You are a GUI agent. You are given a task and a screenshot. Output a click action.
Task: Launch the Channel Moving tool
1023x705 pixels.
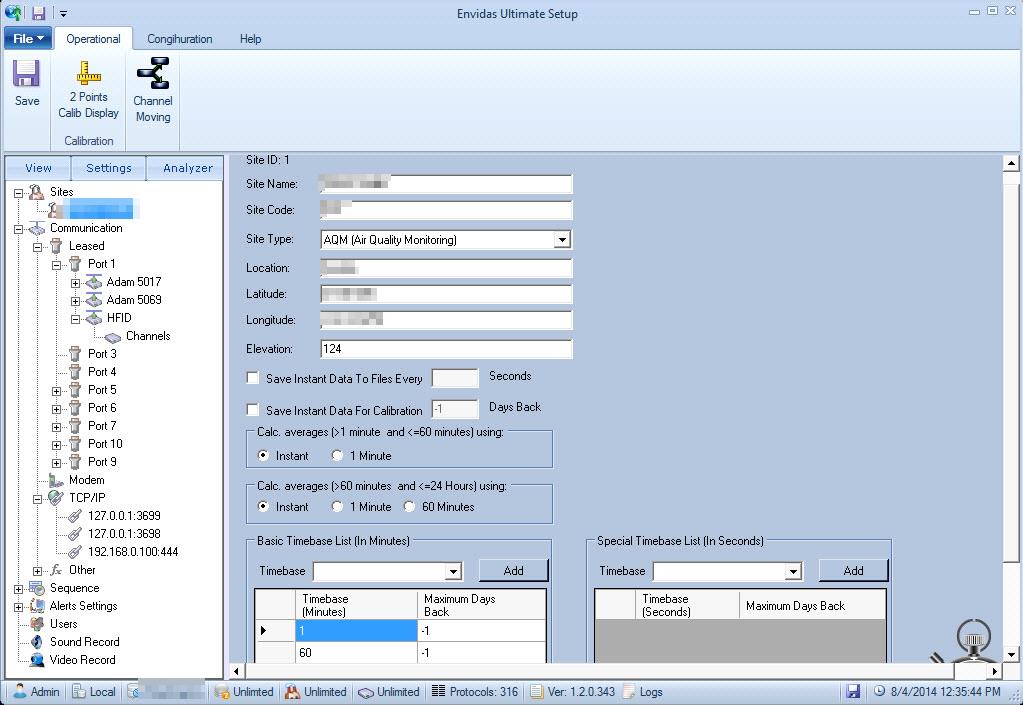tap(153, 74)
